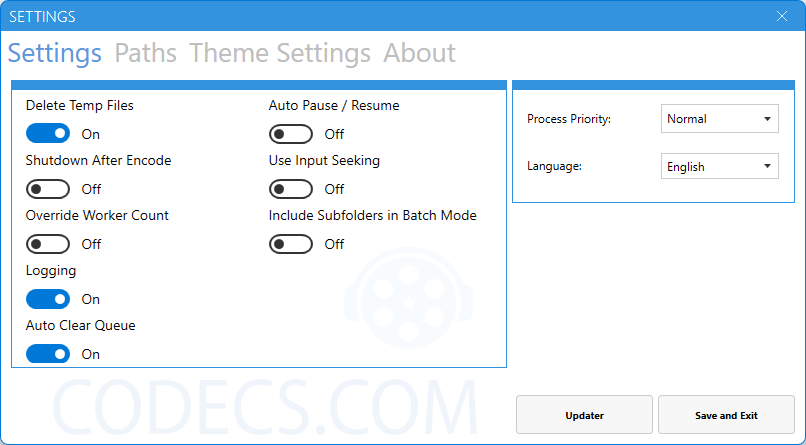
Task: Open the Theme Settings tab
Action: [280, 53]
